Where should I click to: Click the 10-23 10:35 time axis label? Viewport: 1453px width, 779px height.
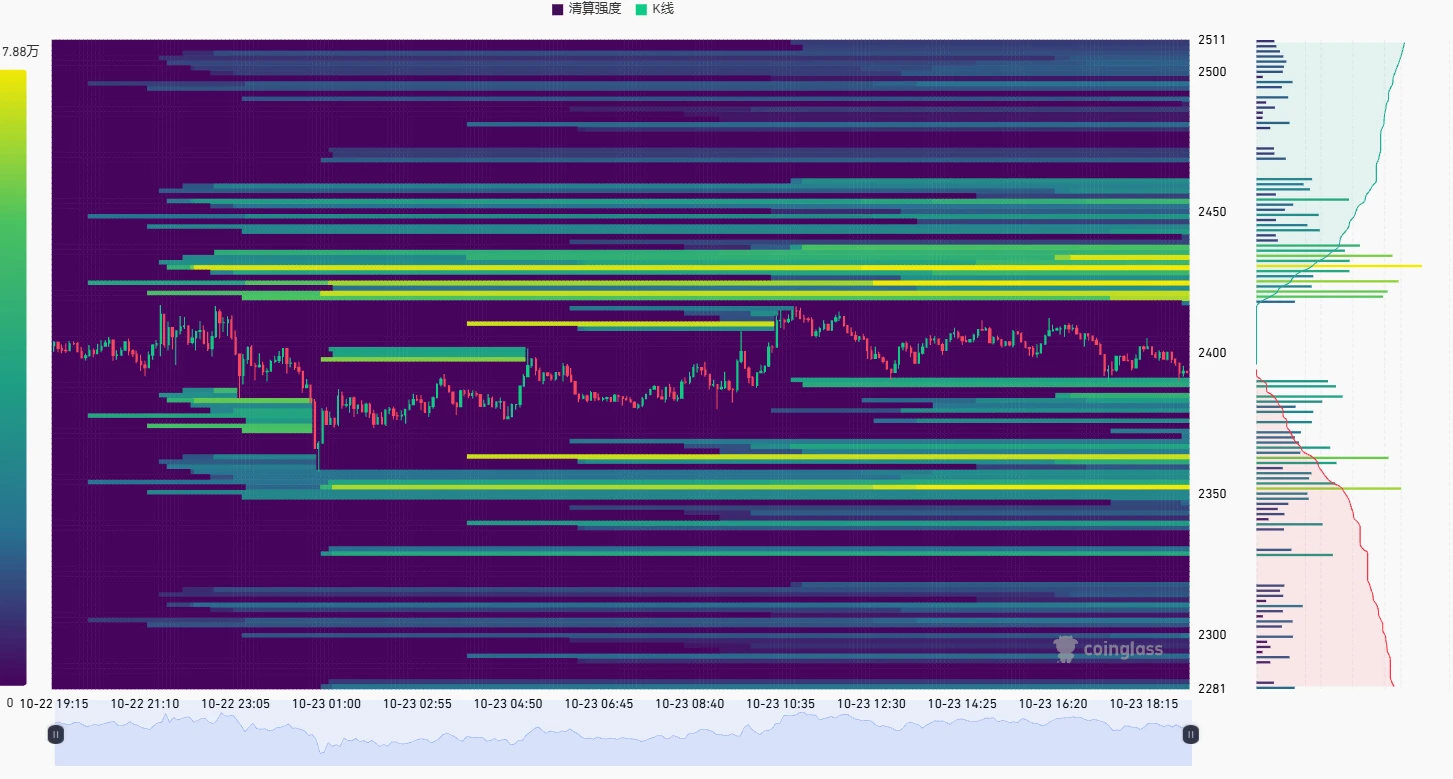click(x=781, y=704)
